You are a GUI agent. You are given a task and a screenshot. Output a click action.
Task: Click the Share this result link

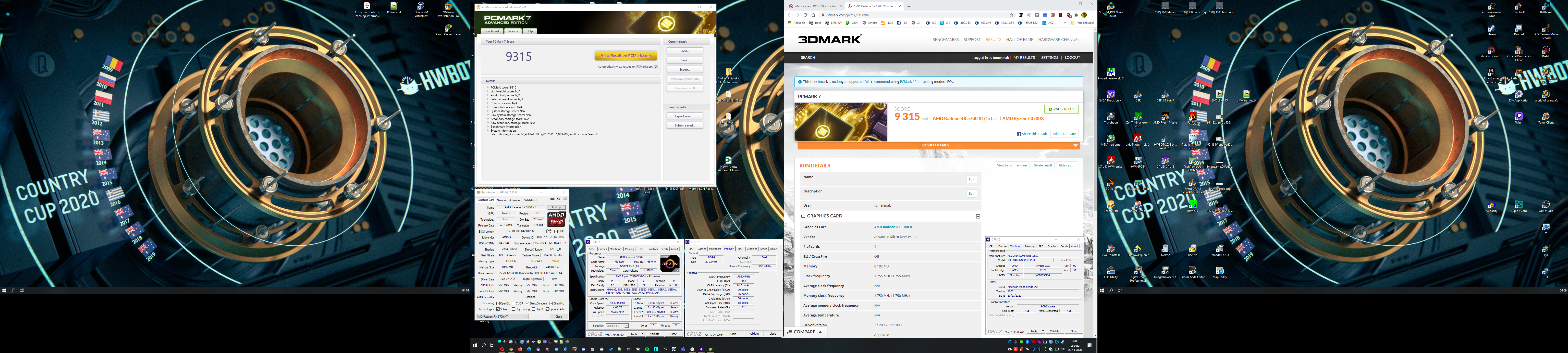1032,133
